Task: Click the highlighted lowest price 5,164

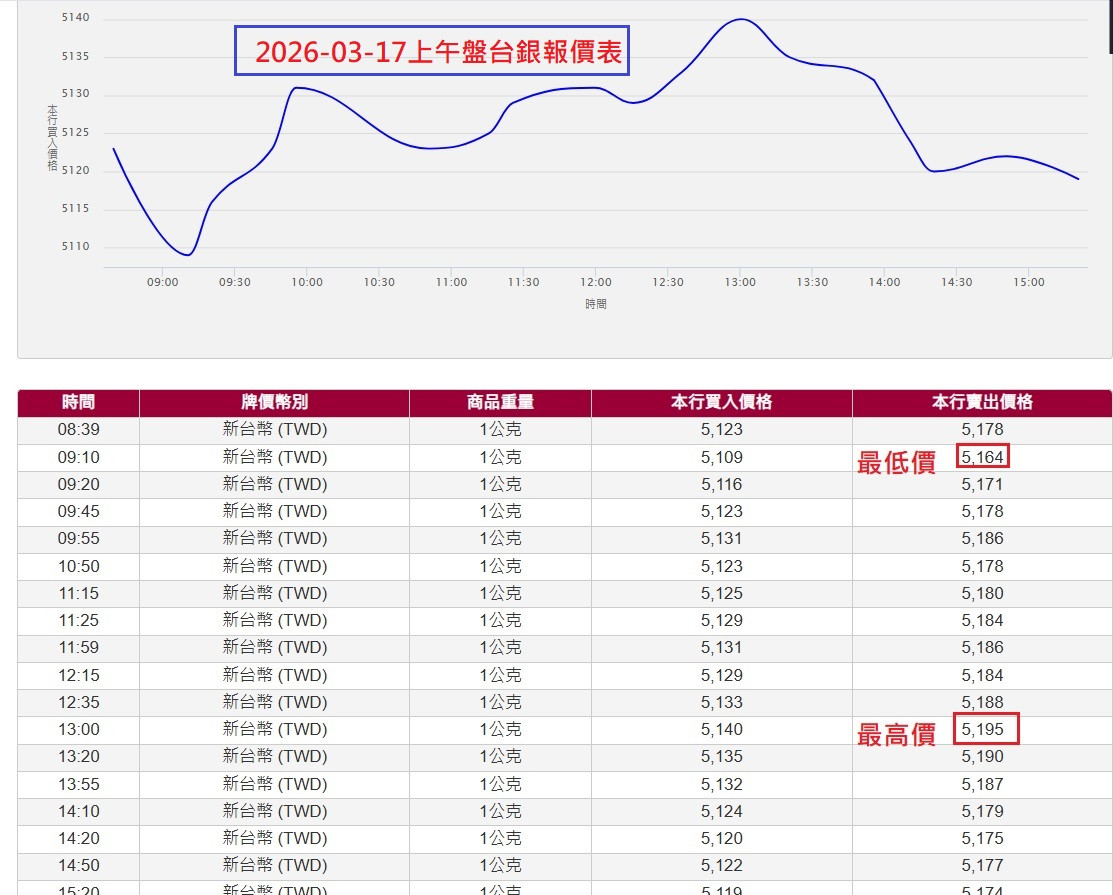Action: click(982, 456)
